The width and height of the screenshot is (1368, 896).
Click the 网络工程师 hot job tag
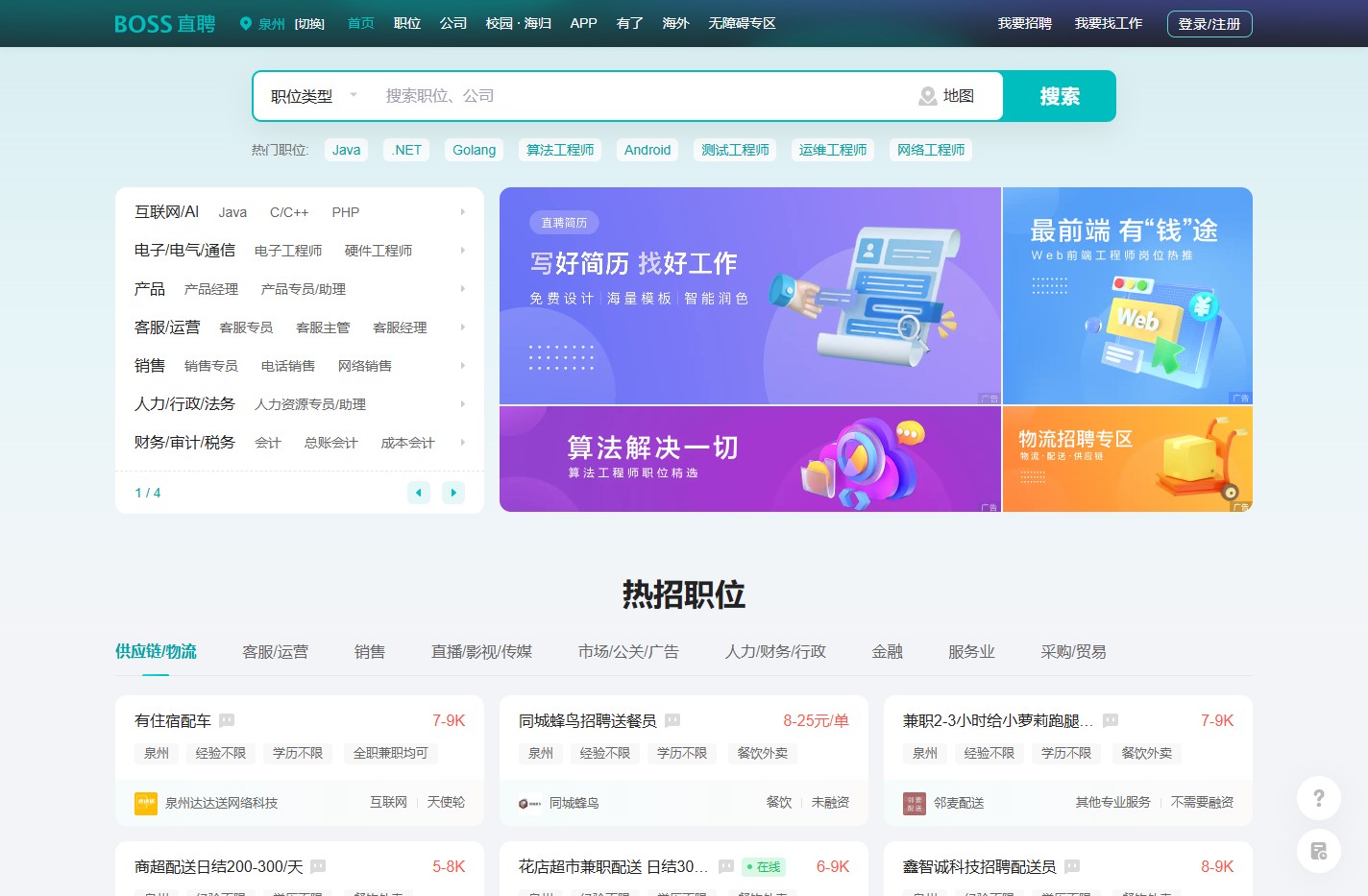pyautogui.click(x=931, y=150)
